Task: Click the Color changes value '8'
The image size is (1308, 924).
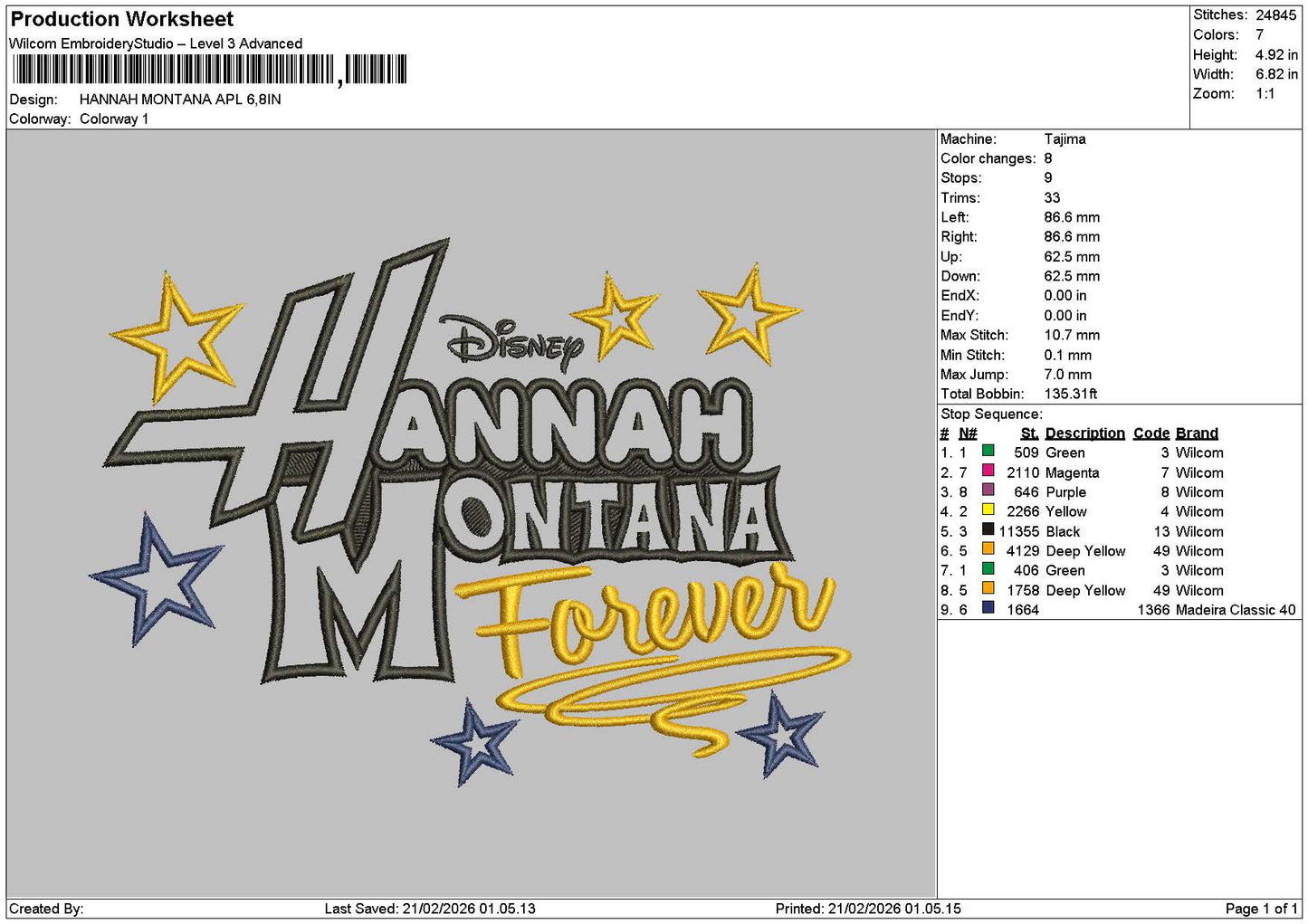Action: click(1048, 158)
